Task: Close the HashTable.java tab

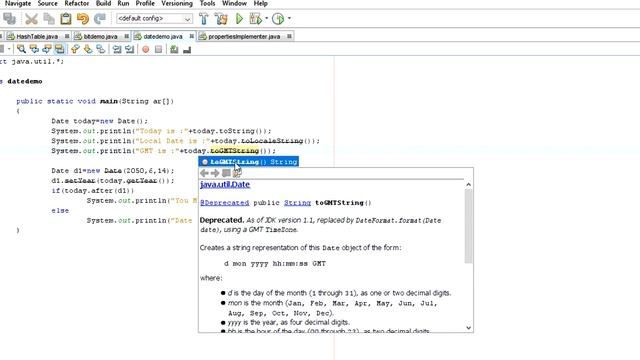Action: pos(67,36)
